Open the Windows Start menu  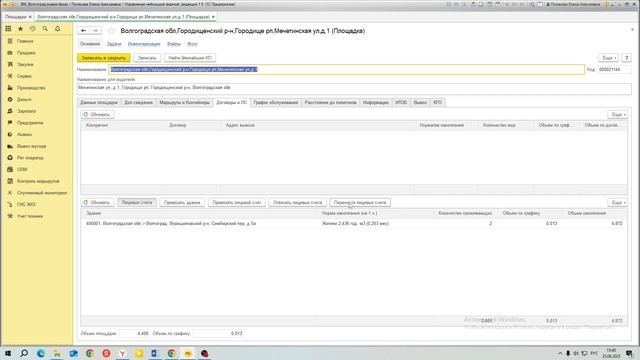point(8,353)
